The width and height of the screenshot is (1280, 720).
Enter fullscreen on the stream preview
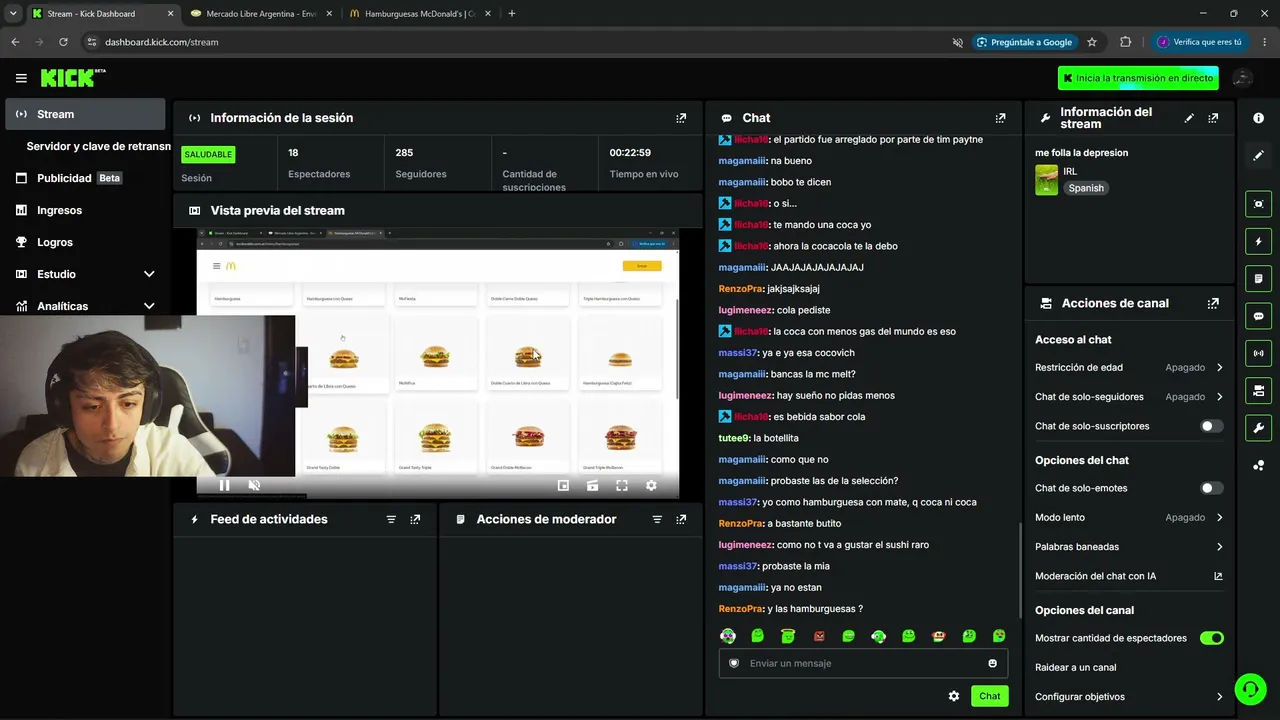622,485
